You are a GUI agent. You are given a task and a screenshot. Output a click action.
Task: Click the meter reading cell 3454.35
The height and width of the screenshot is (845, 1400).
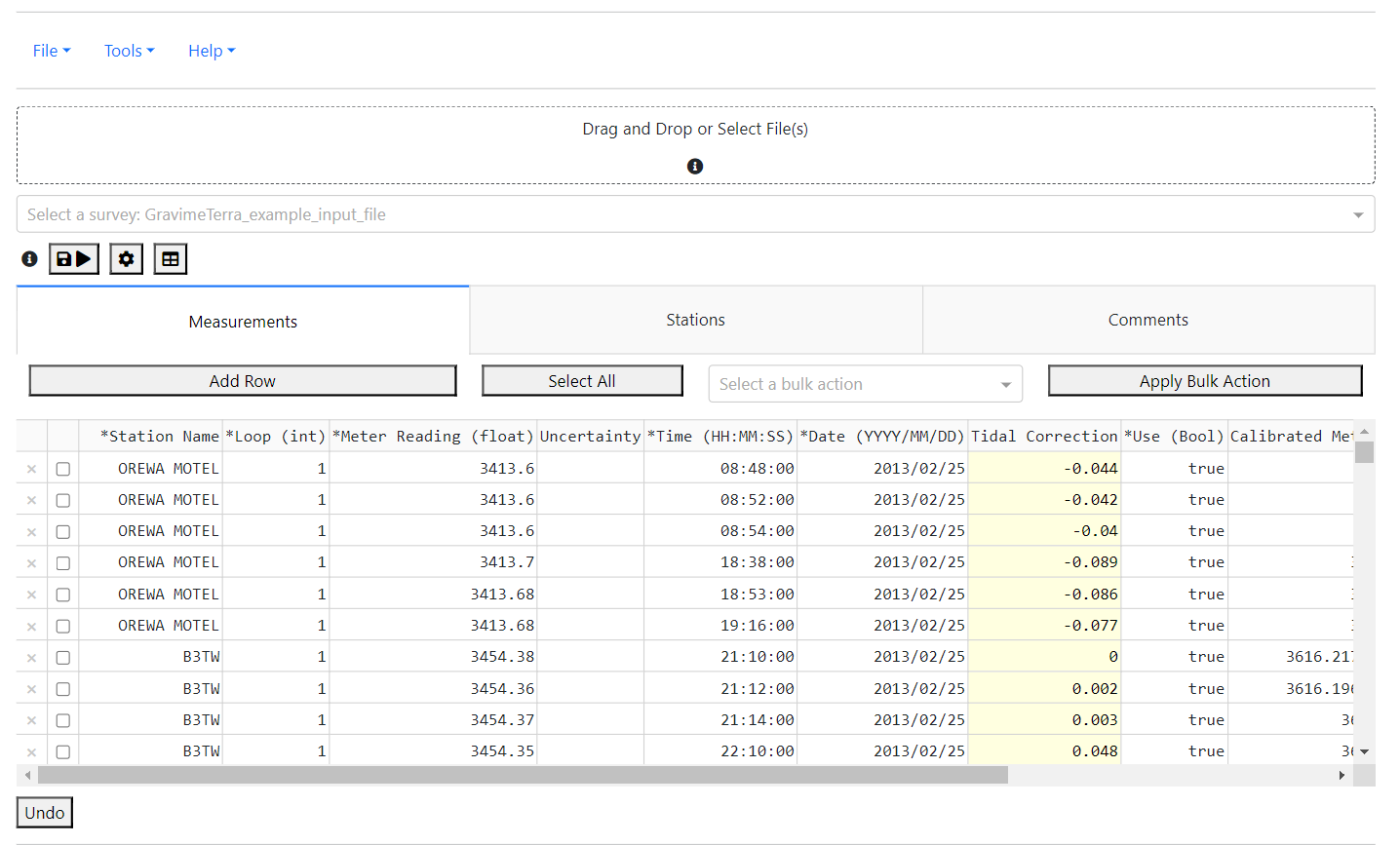[x=434, y=751]
